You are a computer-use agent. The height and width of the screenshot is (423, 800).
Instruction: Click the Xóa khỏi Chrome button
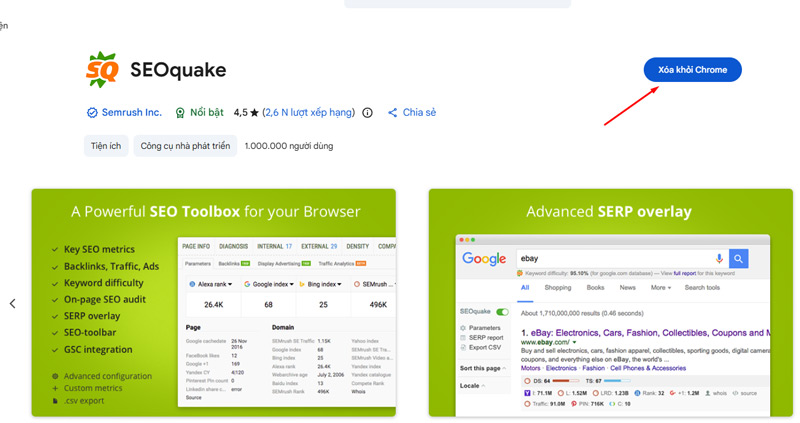(692, 70)
